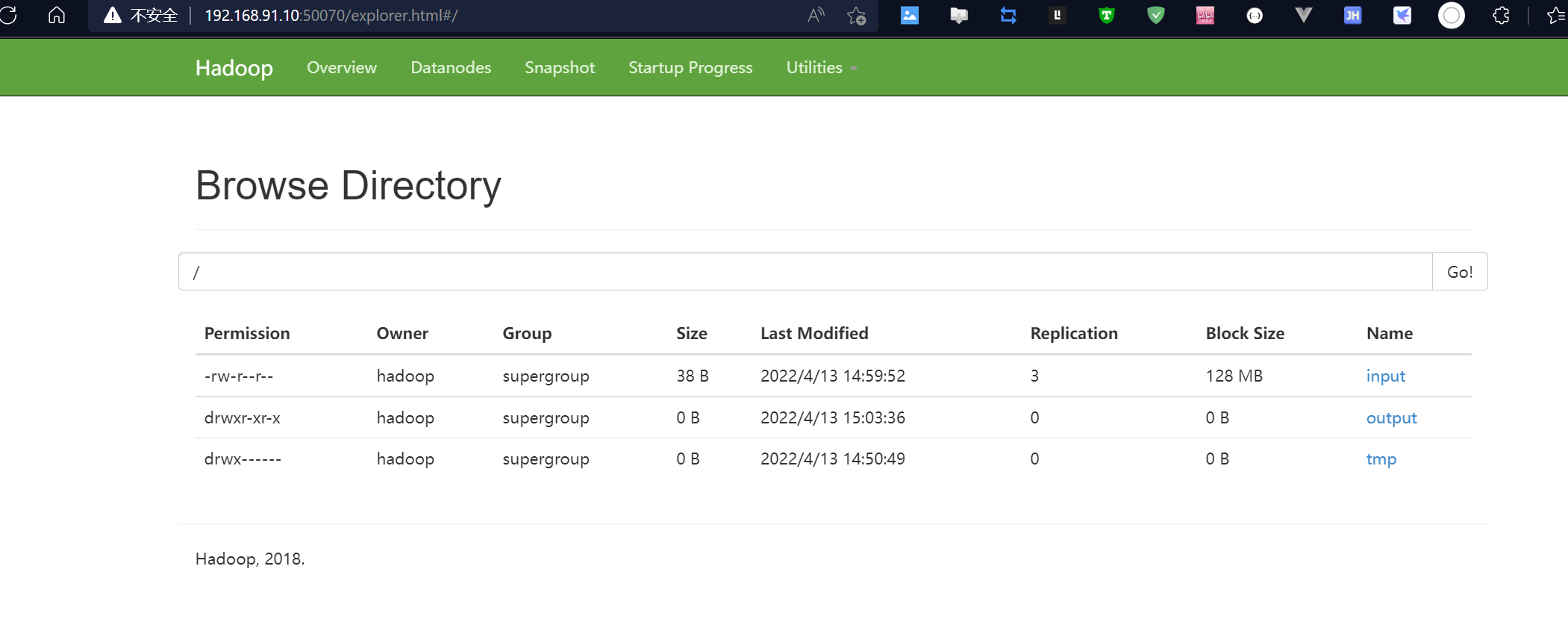This screenshot has width=1568, height=637.
Task: Open the Snapshot page
Action: point(559,67)
